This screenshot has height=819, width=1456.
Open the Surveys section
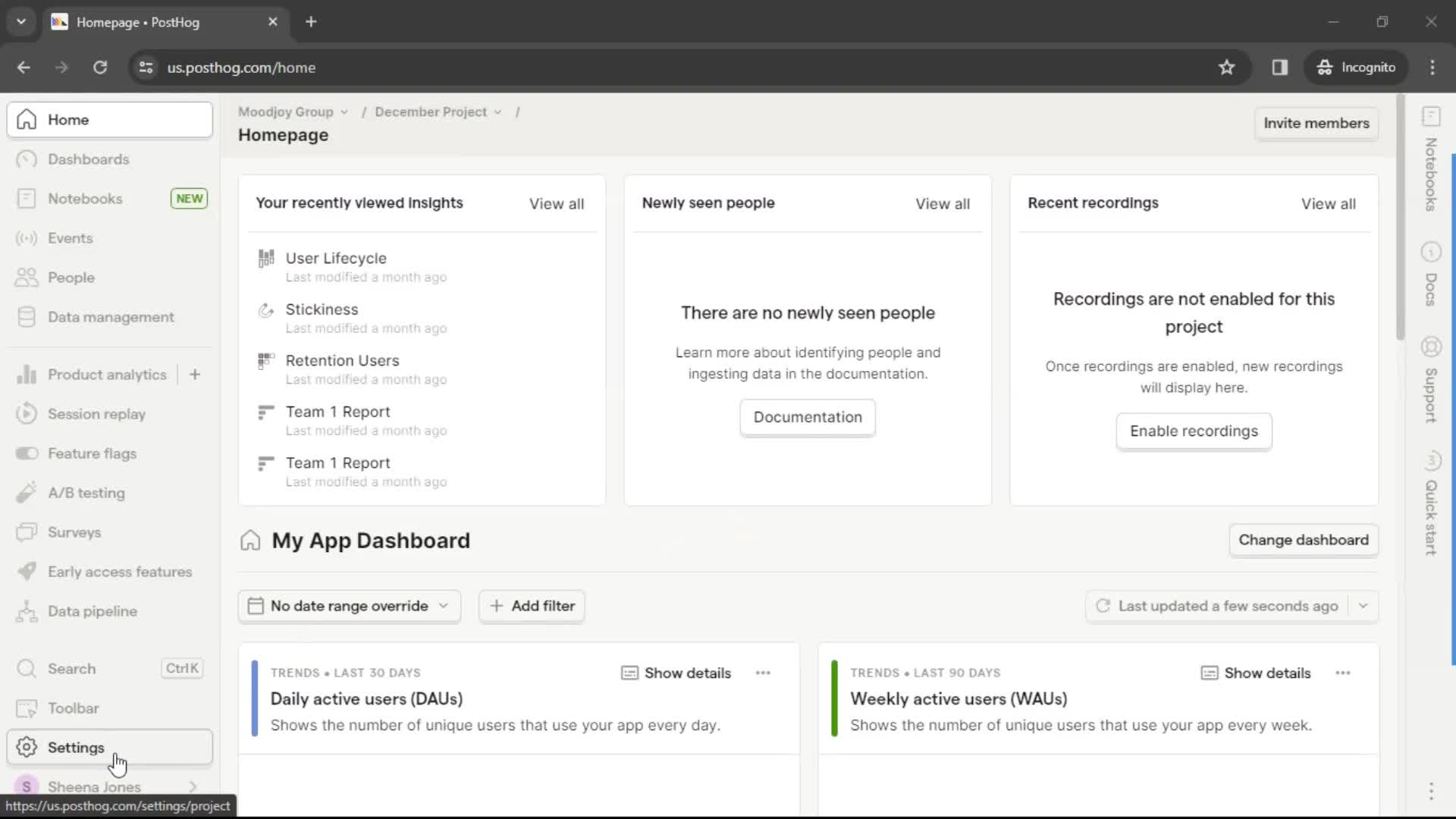click(x=74, y=532)
